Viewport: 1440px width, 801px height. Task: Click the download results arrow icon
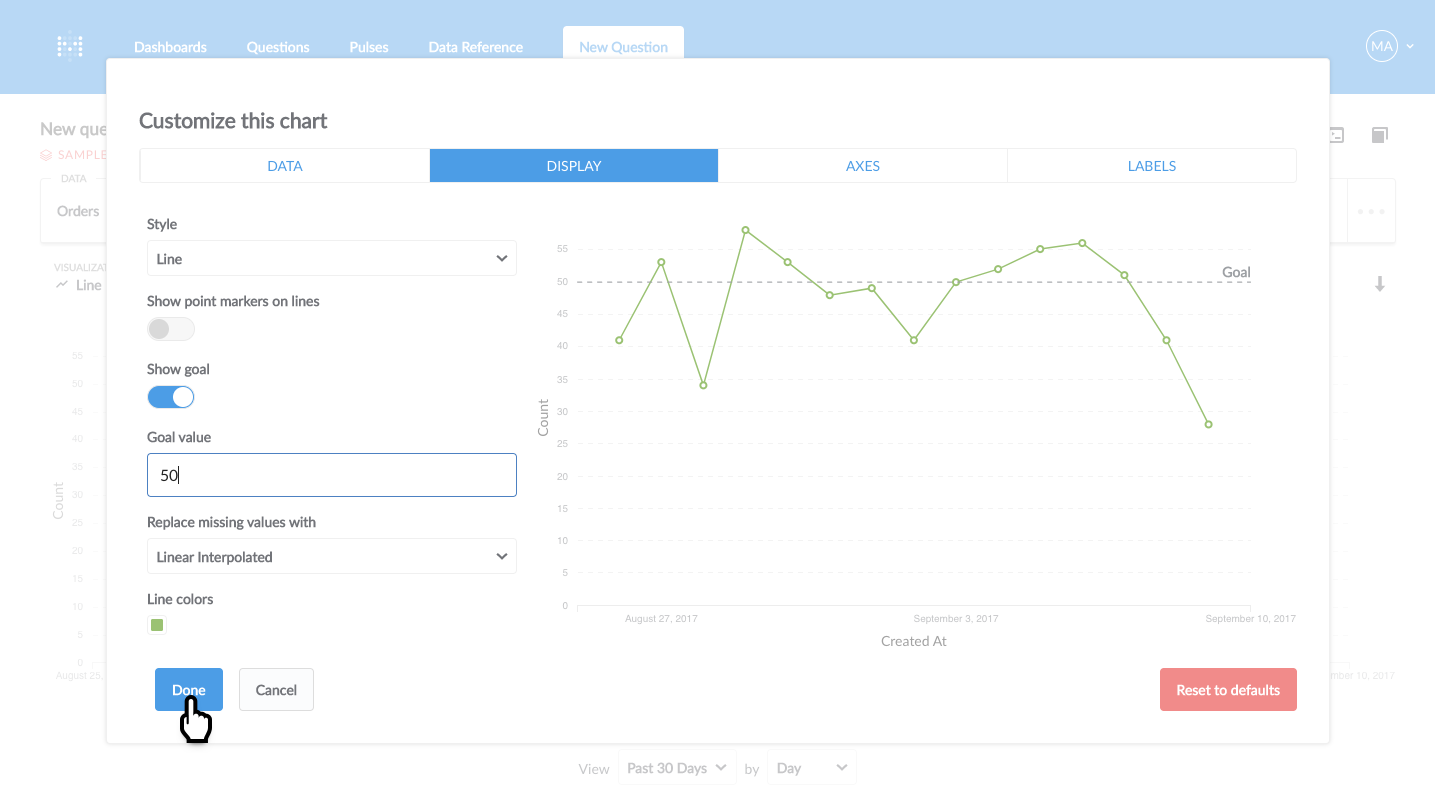click(1381, 284)
